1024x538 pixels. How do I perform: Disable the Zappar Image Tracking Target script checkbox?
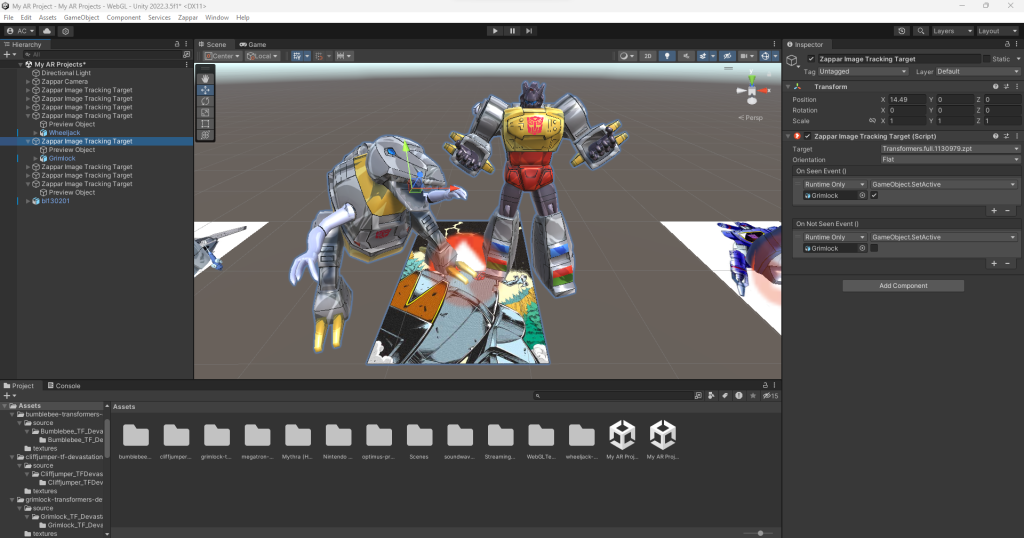808,136
